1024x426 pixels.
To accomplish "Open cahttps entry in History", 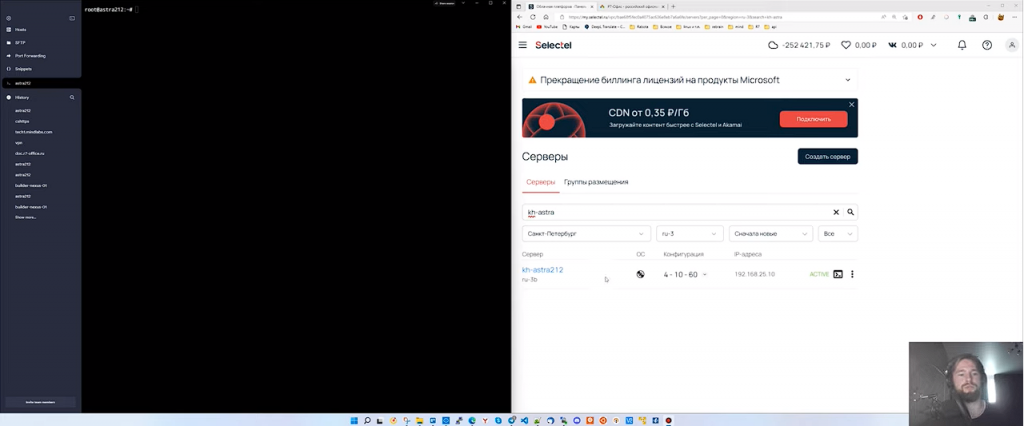I will pyautogui.click(x=22, y=121).
